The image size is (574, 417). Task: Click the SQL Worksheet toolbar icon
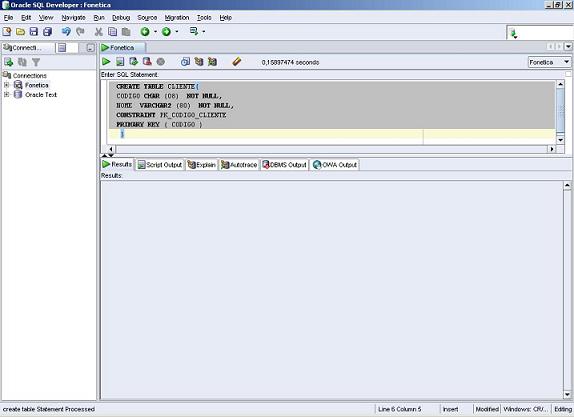[194, 31]
